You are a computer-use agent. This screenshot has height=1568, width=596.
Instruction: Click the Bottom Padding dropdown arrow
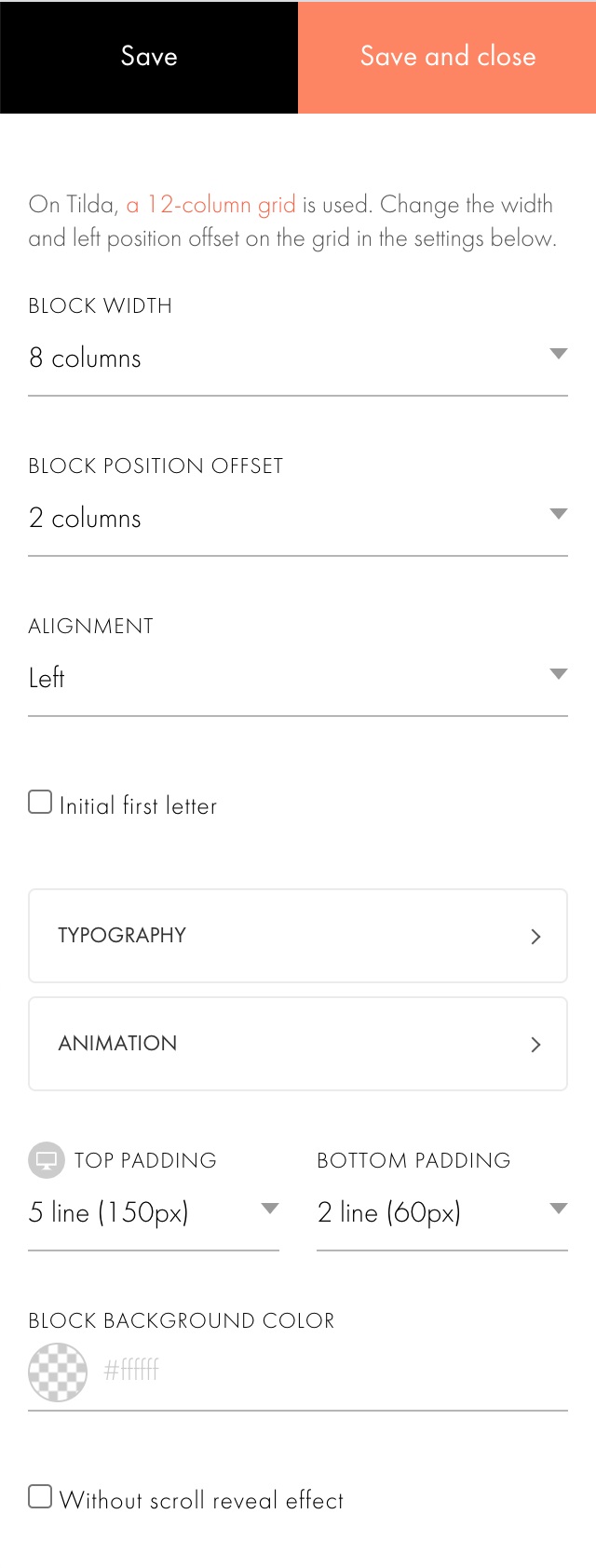coord(559,1208)
